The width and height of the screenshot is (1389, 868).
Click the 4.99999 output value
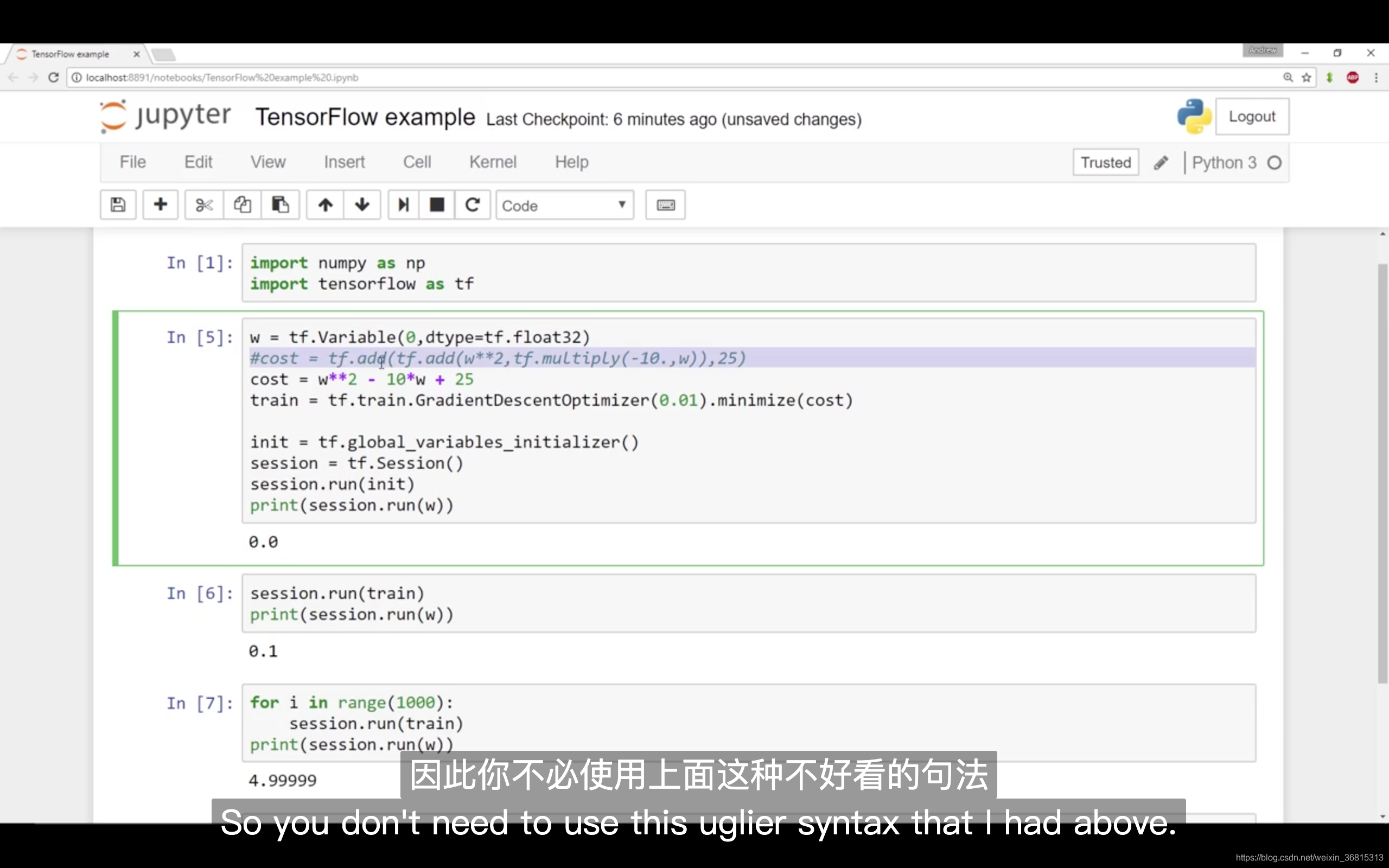[x=282, y=780]
